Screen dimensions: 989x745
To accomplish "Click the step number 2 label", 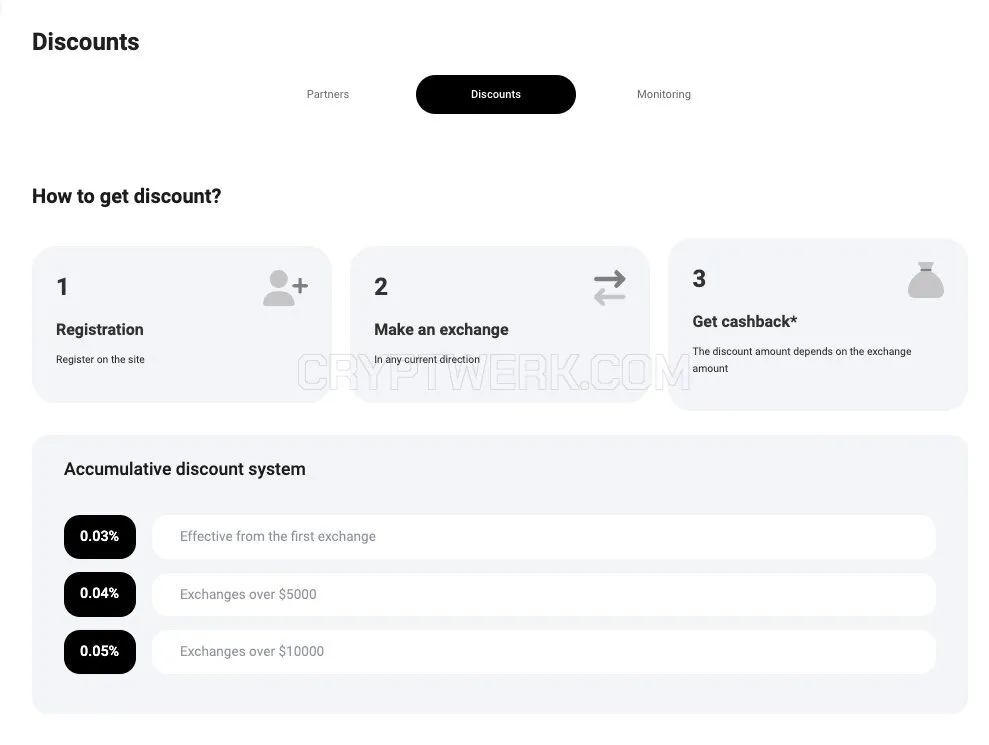I will click(381, 287).
